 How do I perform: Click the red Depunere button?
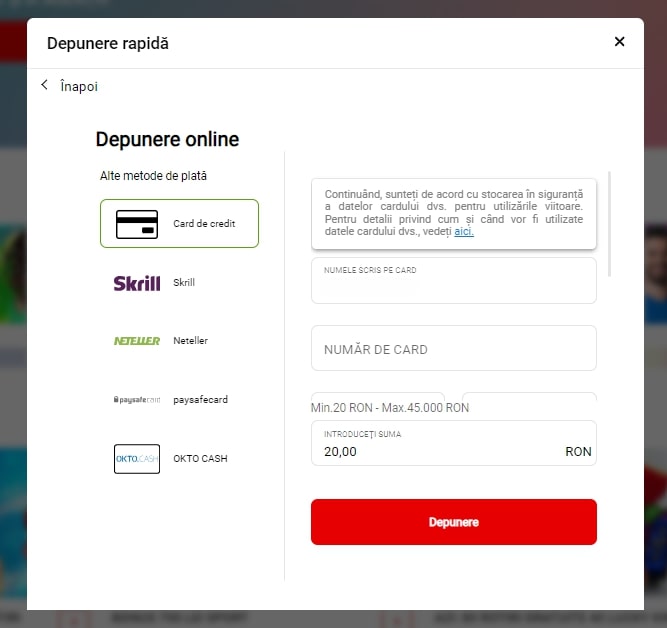pos(453,522)
